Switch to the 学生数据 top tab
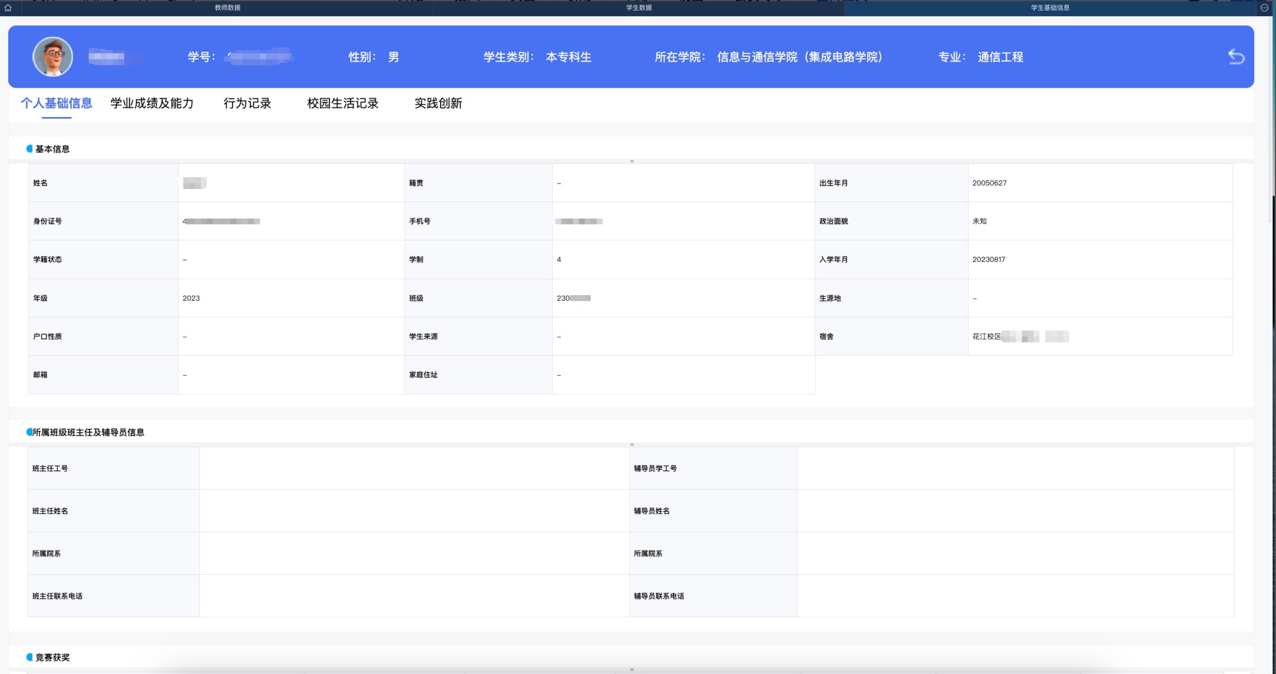The image size is (1276, 674). 638,7
